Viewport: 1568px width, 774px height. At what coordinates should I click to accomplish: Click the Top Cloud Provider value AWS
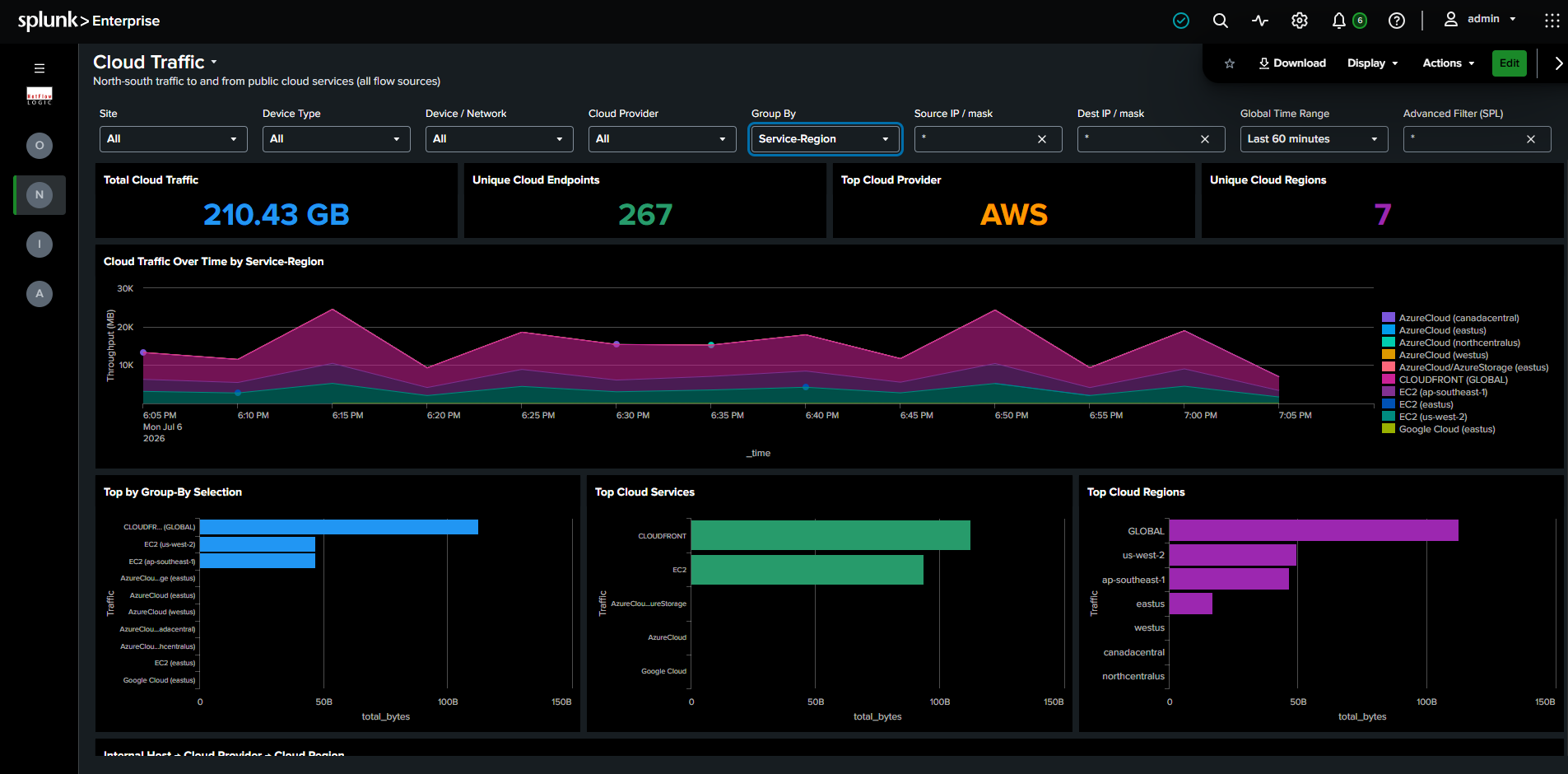tap(1014, 215)
